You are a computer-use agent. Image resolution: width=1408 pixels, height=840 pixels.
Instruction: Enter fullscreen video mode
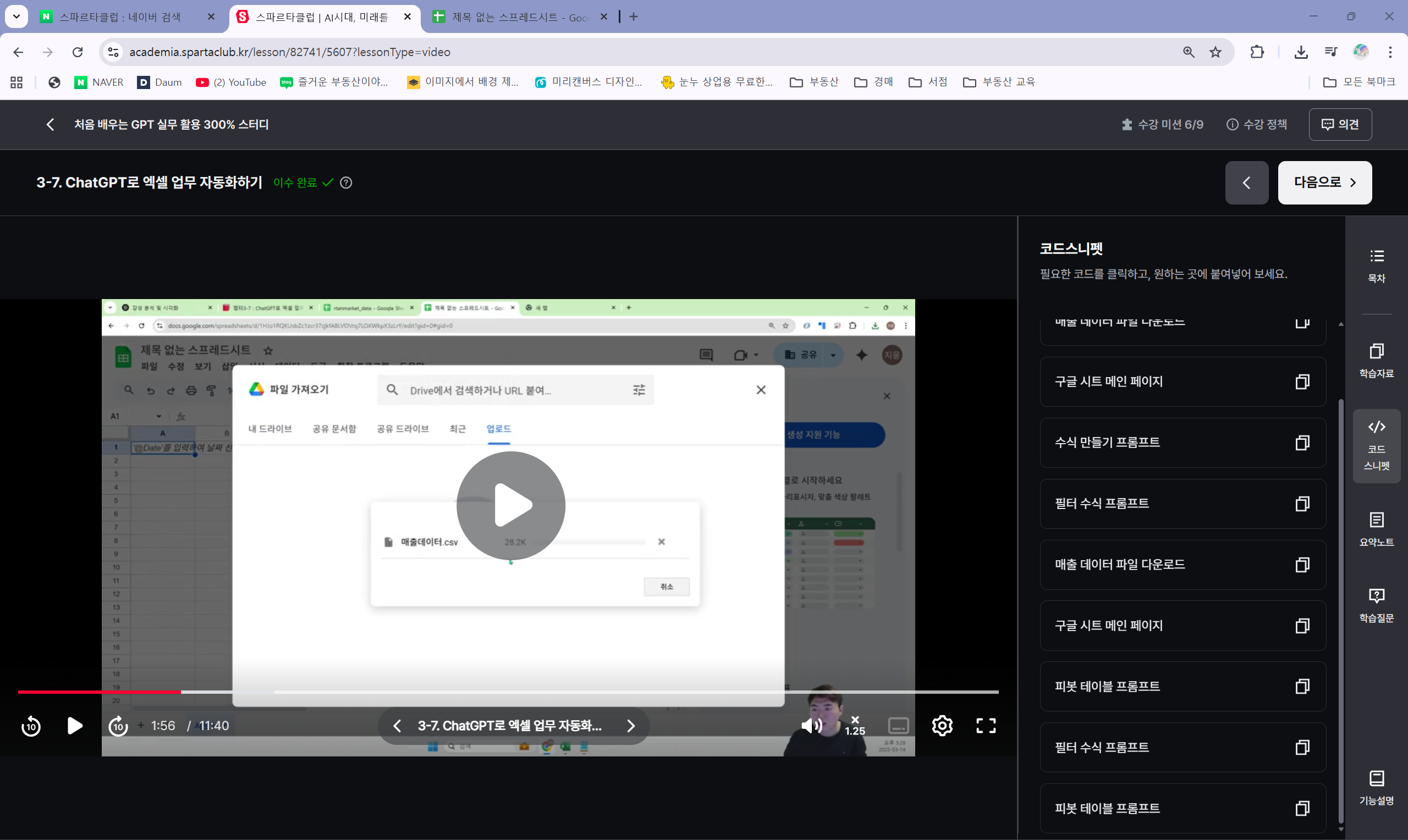tap(986, 726)
